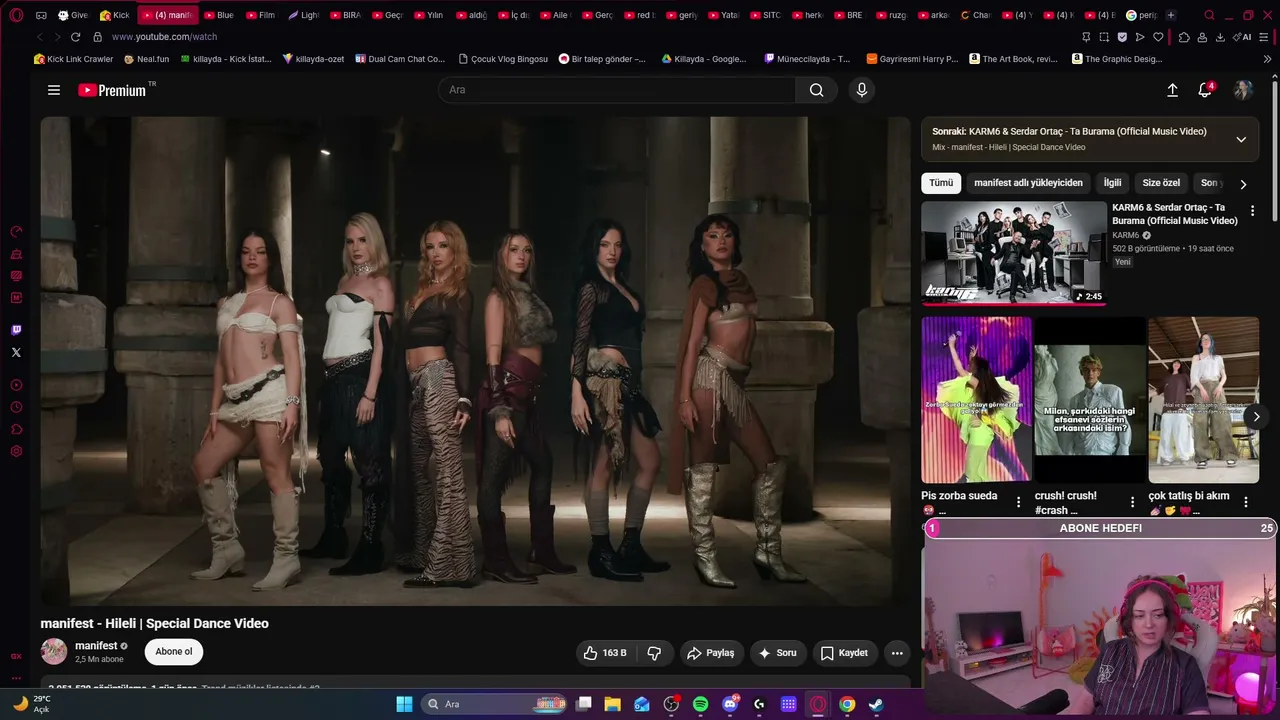This screenshot has width=1280, height=720.
Task: Open options for Pis zorba sueda short
Action: pyautogui.click(x=1019, y=502)
